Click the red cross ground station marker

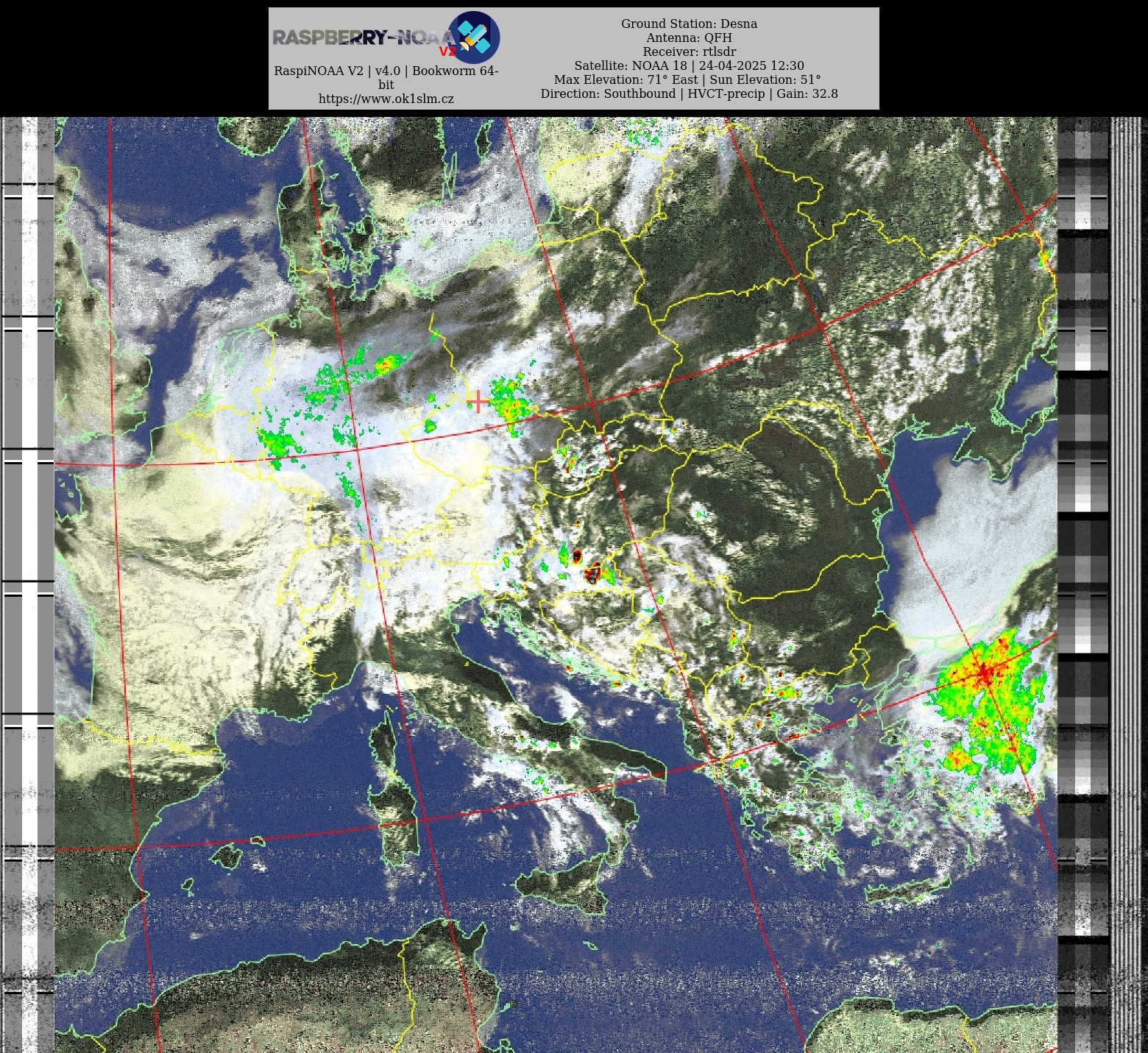478,402
